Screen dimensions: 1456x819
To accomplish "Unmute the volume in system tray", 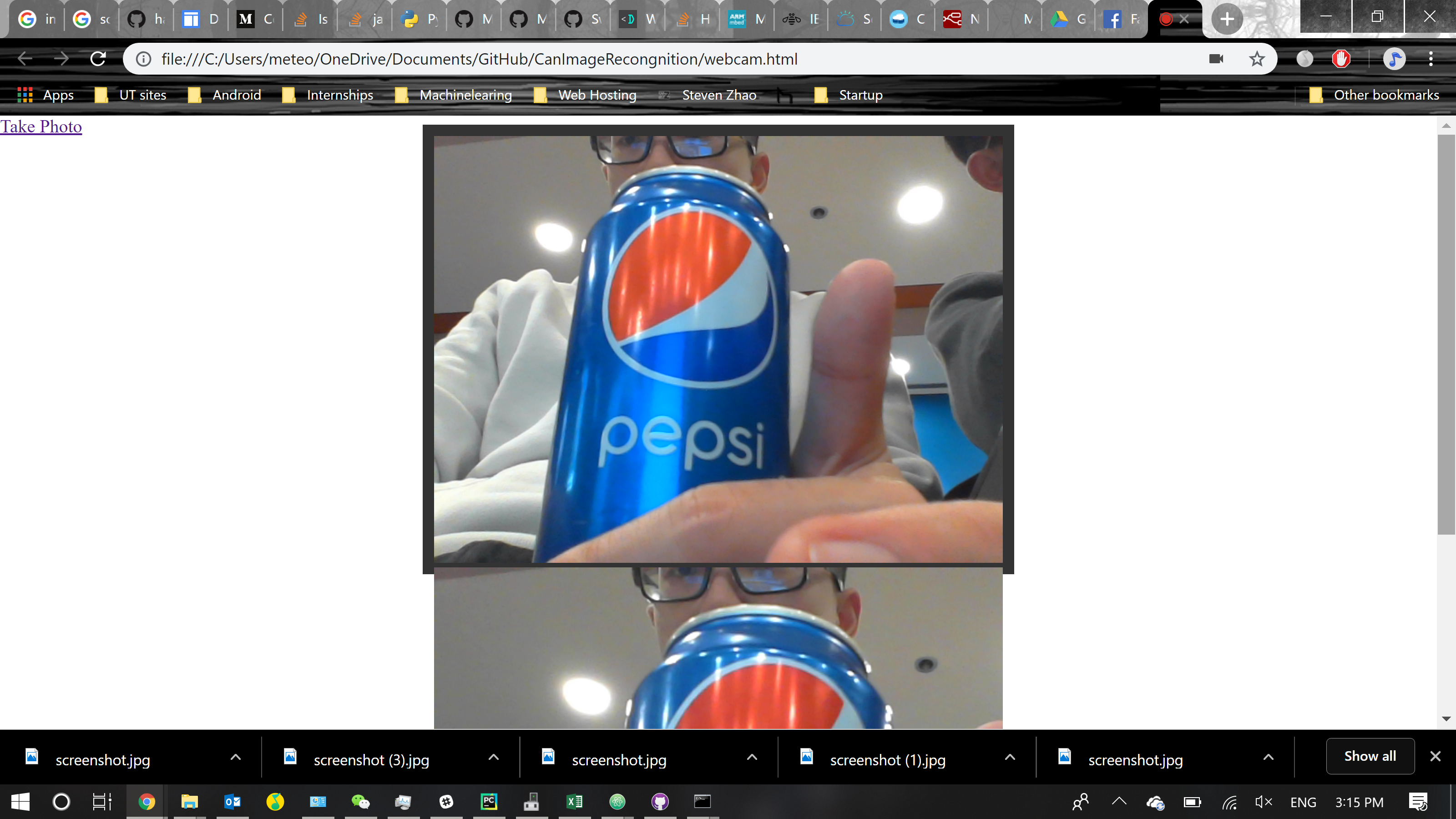I will tap(1263, 801).
